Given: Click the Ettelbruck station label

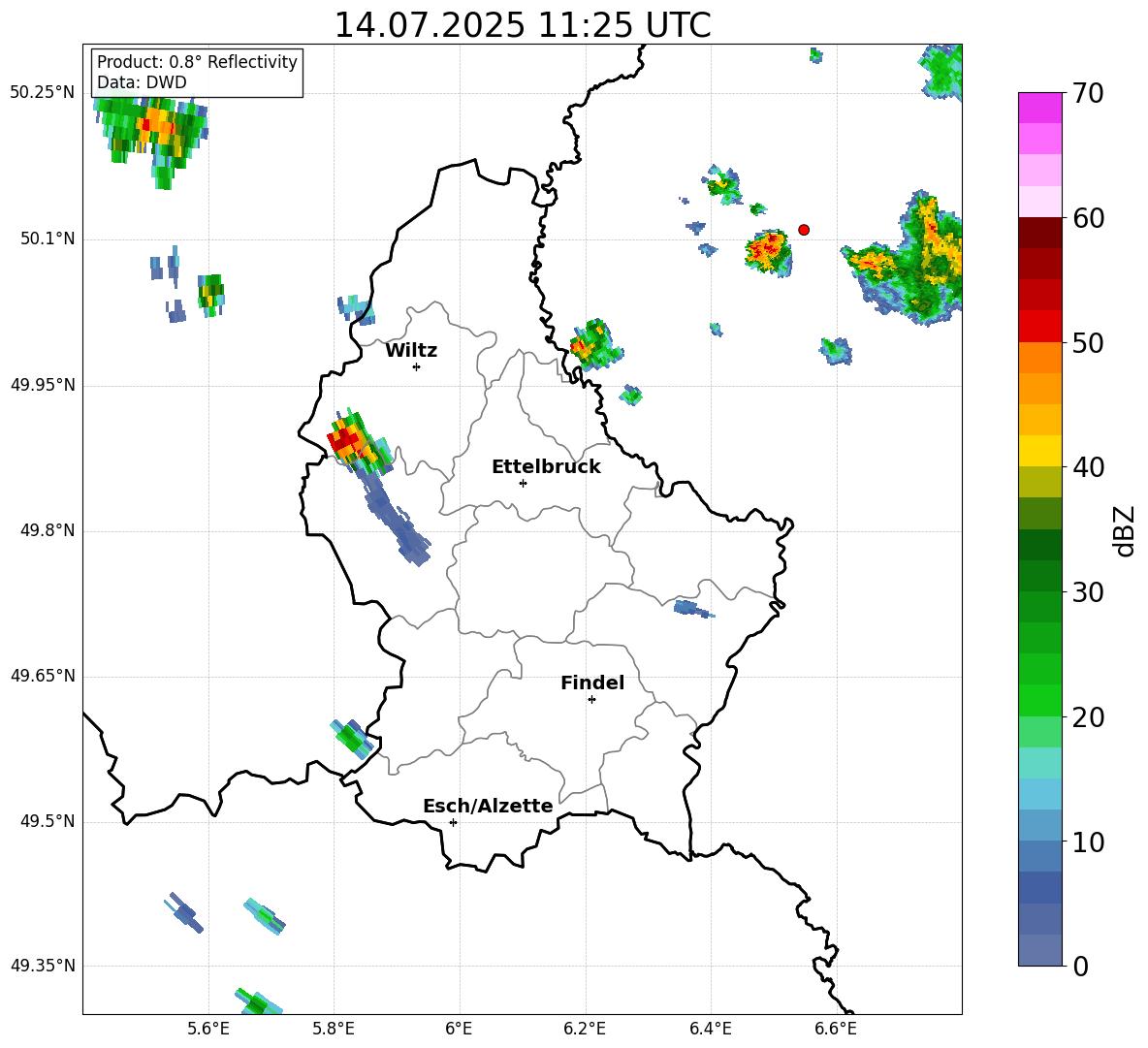Looking at the screenshot, I should (546, 467).
